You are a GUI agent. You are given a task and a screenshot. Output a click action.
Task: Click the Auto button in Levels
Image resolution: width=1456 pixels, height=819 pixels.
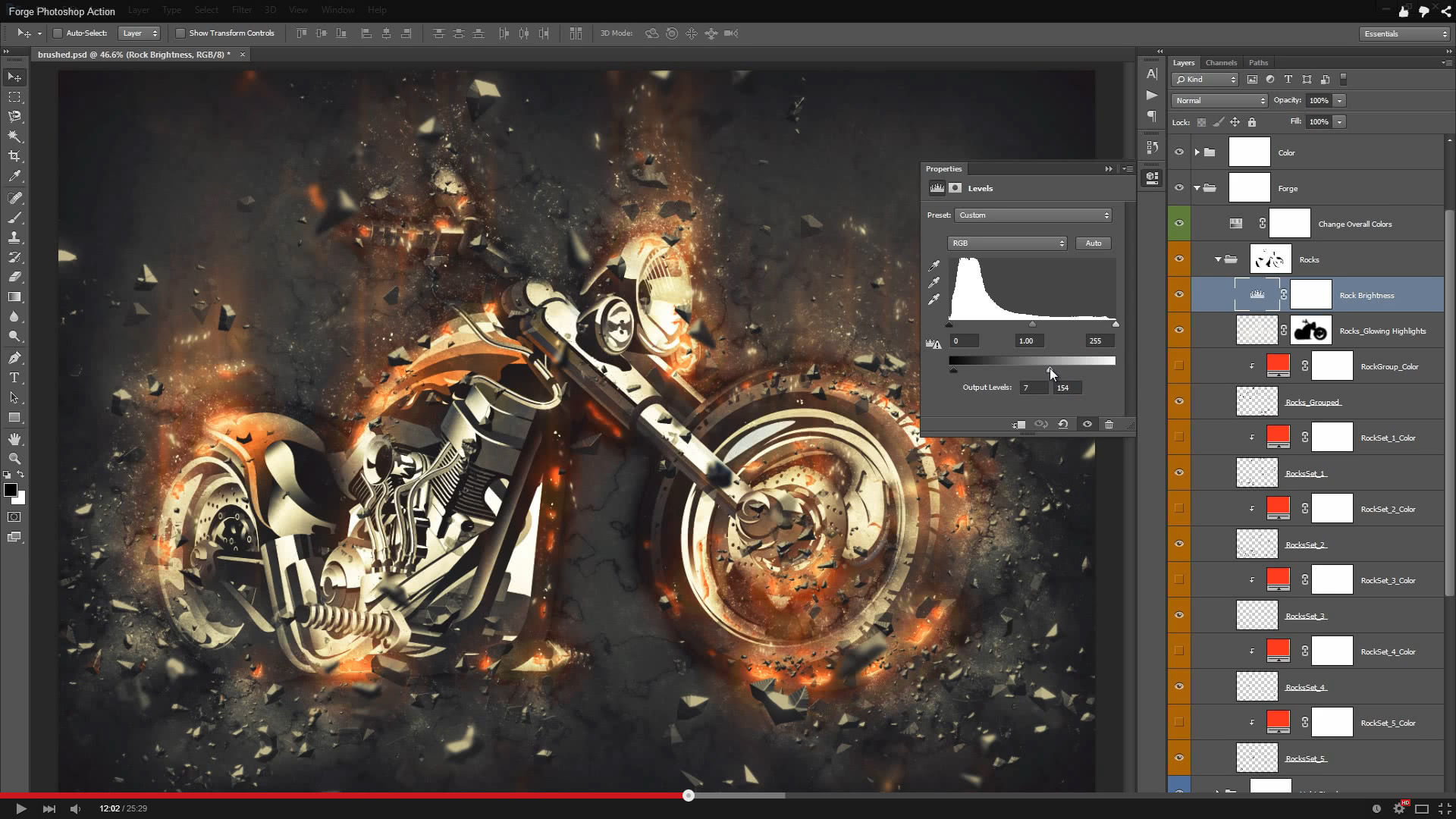[1093, 243]
